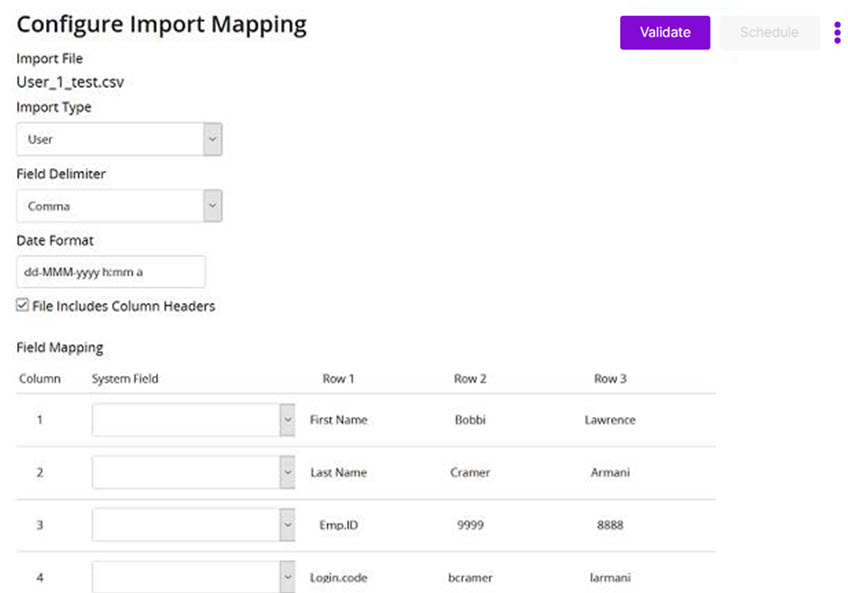Click the Date Format label

(x=55, y=240)
